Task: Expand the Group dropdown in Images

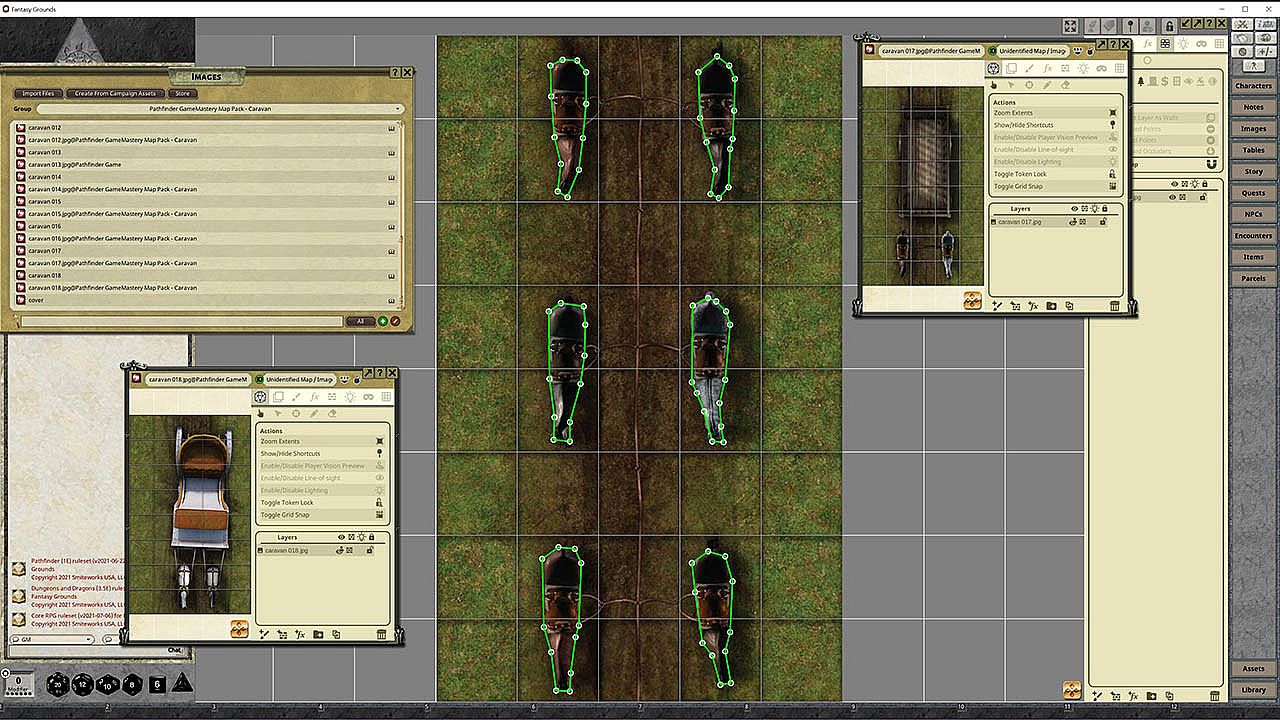Action: point(220,108)
